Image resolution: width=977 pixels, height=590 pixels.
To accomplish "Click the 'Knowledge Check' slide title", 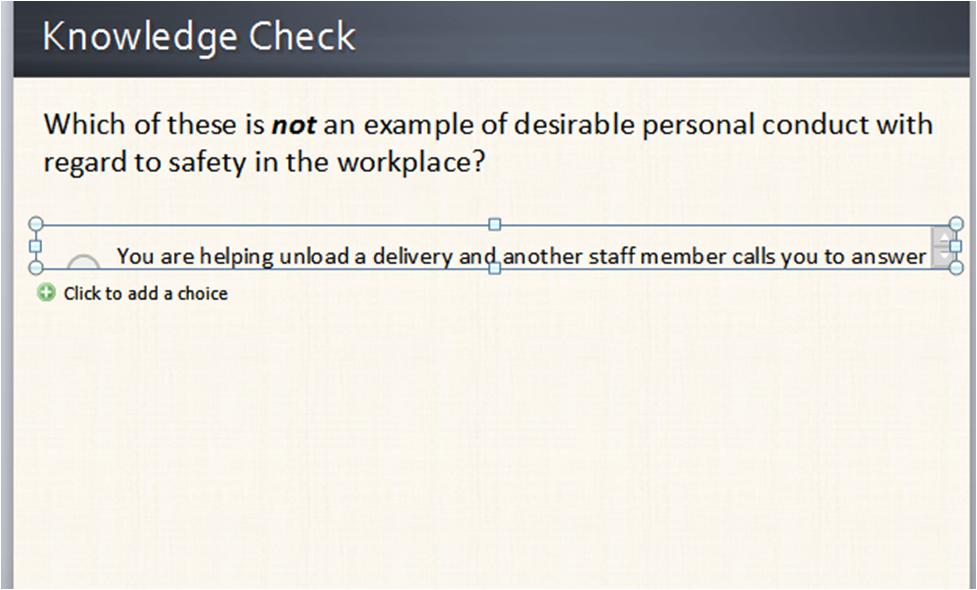I will 199,36.
